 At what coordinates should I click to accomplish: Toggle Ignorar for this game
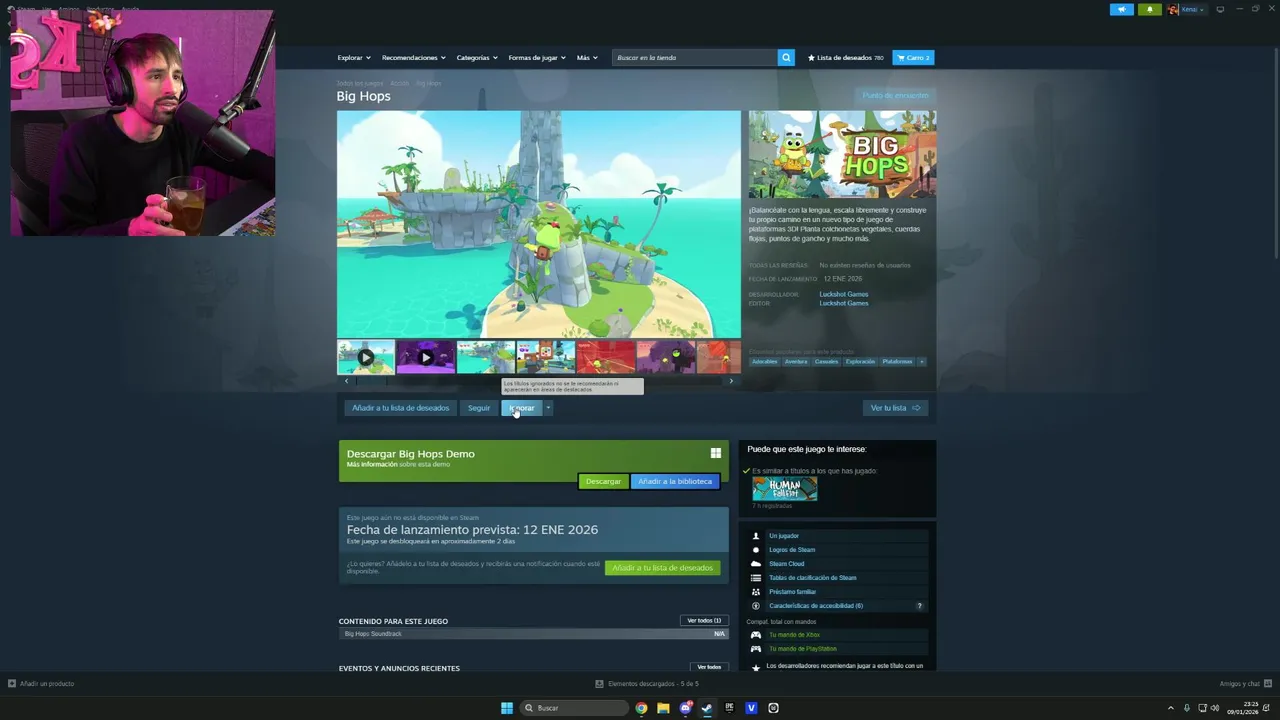click(x=522, y=408)
